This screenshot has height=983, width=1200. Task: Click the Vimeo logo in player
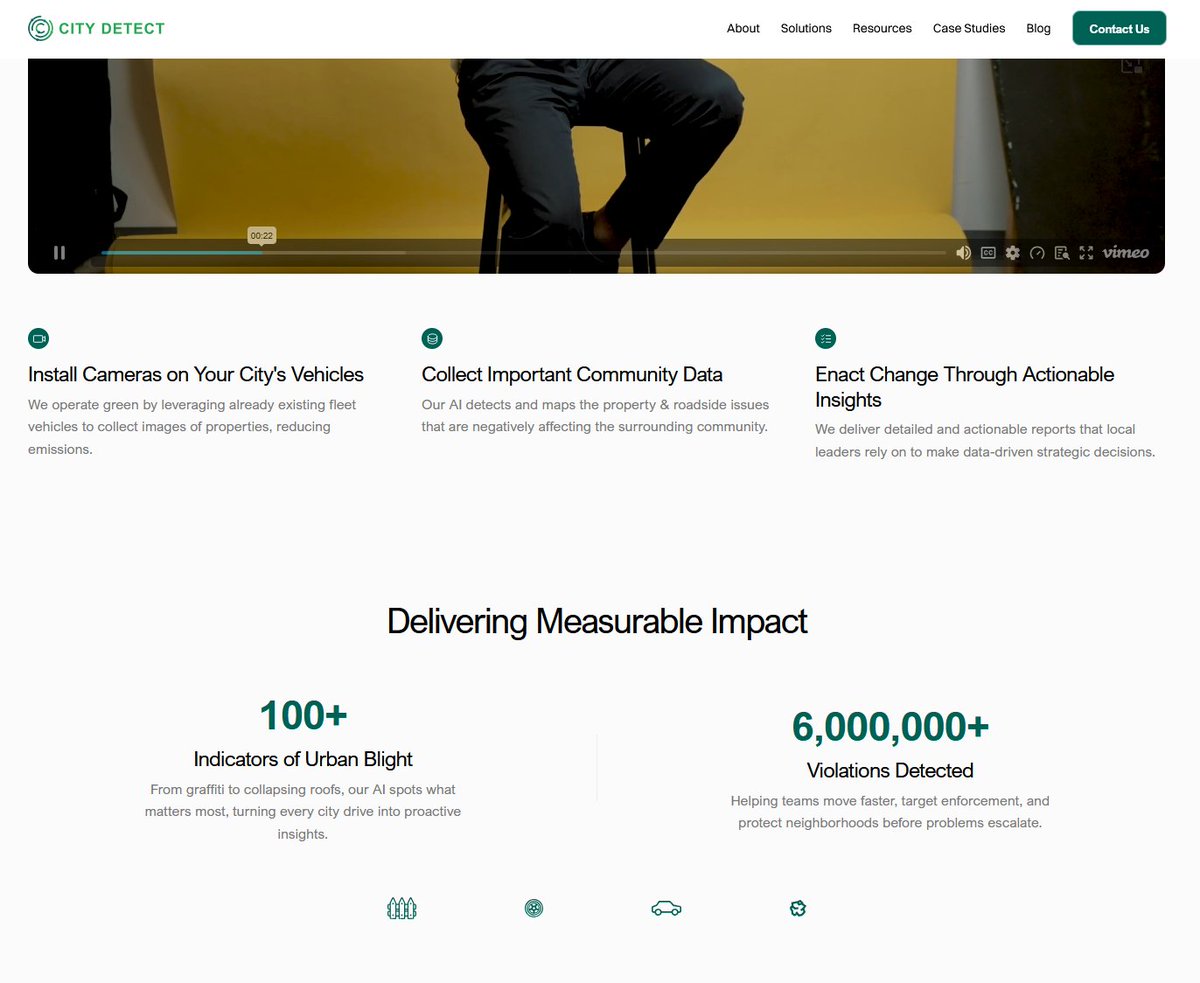pyautogui.click(x=1126, y=253)
